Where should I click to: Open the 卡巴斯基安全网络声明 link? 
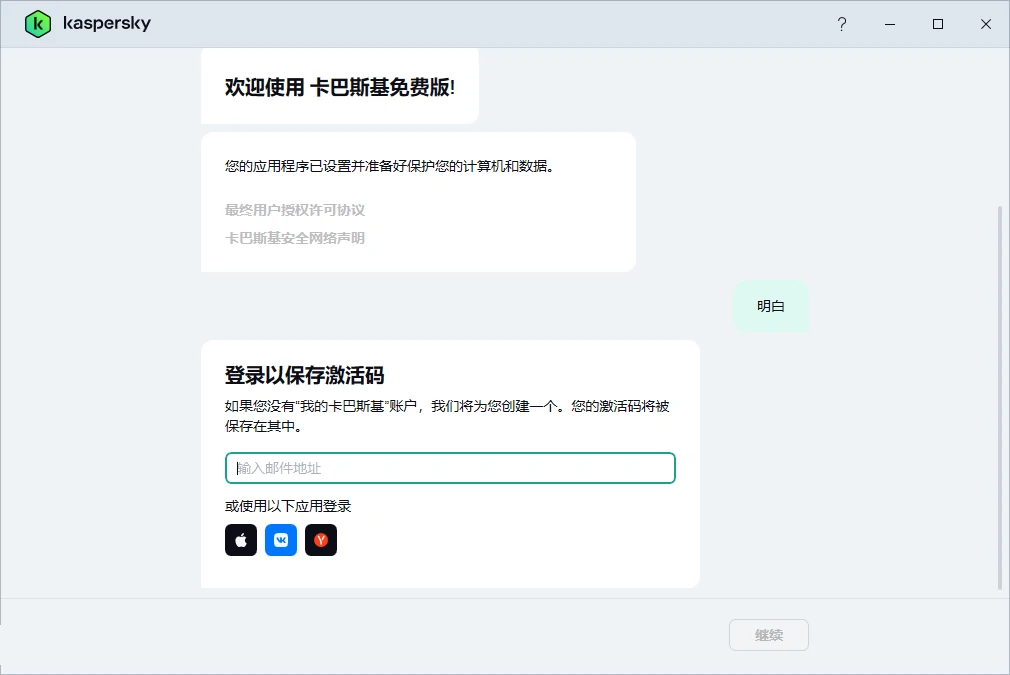295,238
